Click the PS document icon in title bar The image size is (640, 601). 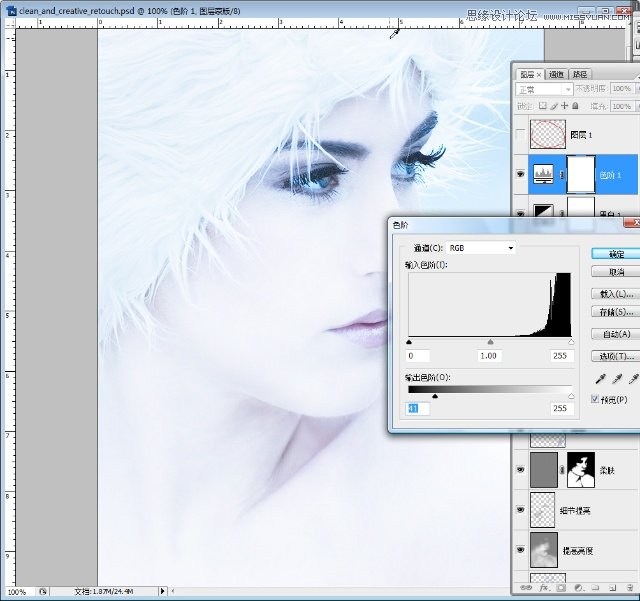(x=12, y=11)
